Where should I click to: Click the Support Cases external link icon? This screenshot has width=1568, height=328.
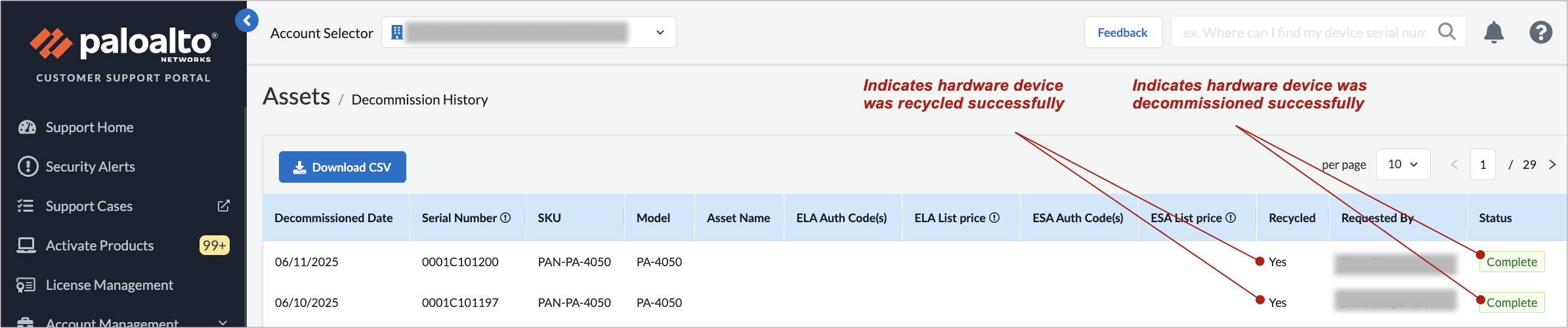tap(223, 206)
